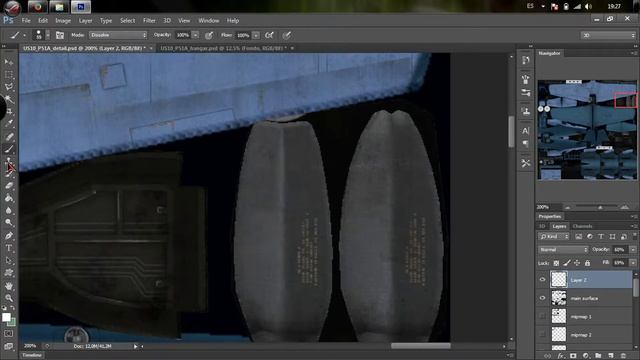Lock layer position
640x360 pixels.
coord(577,263)
